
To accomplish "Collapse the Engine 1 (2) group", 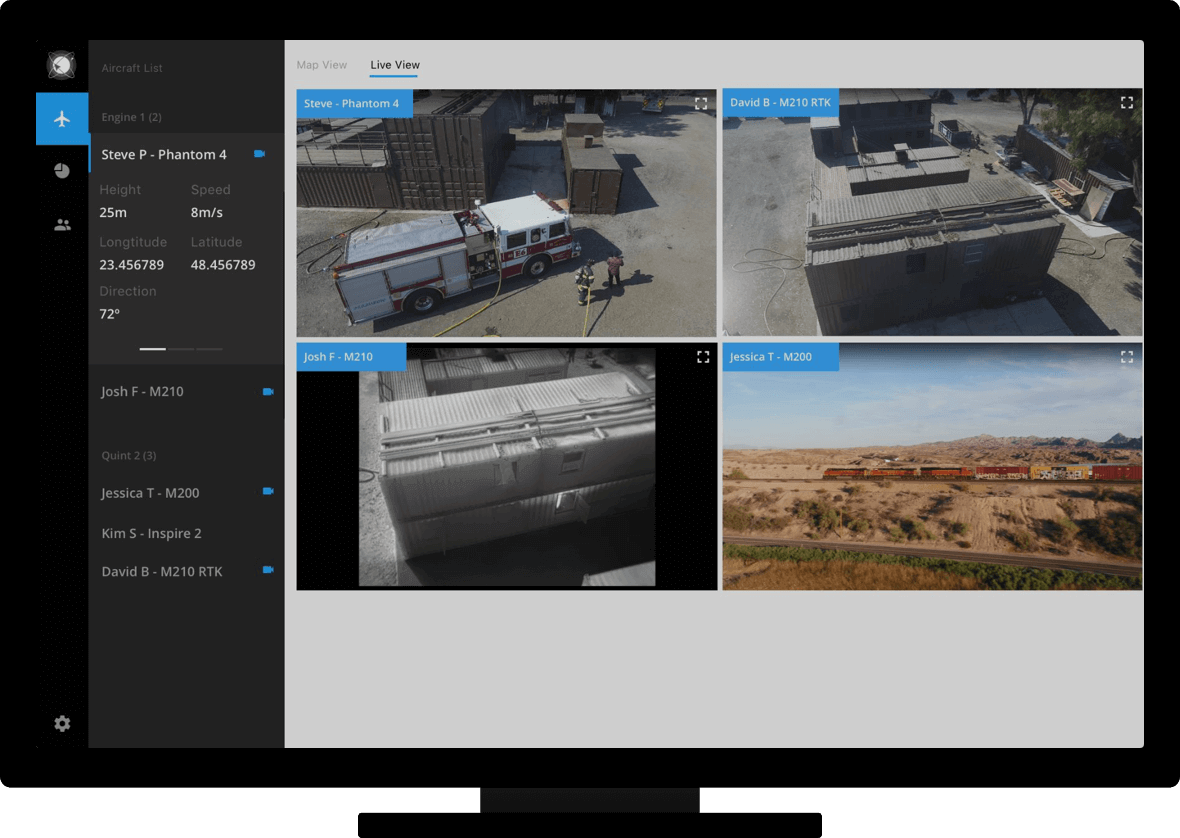I will click(132, 117).
